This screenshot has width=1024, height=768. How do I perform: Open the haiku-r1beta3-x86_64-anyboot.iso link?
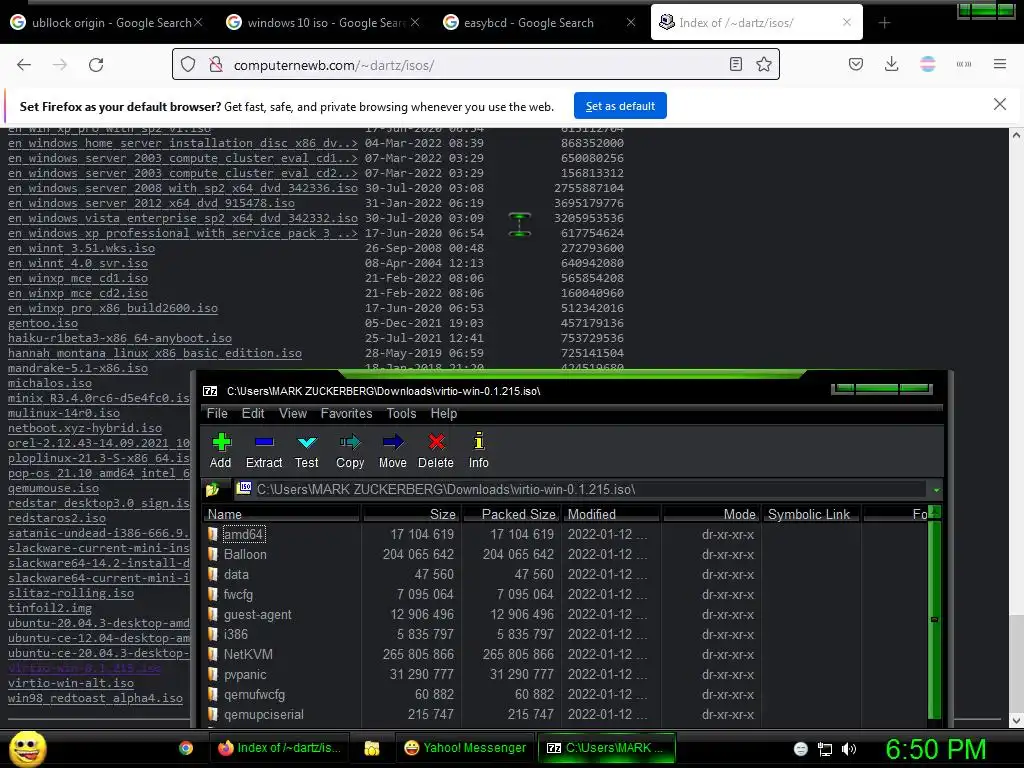(120, 338)
